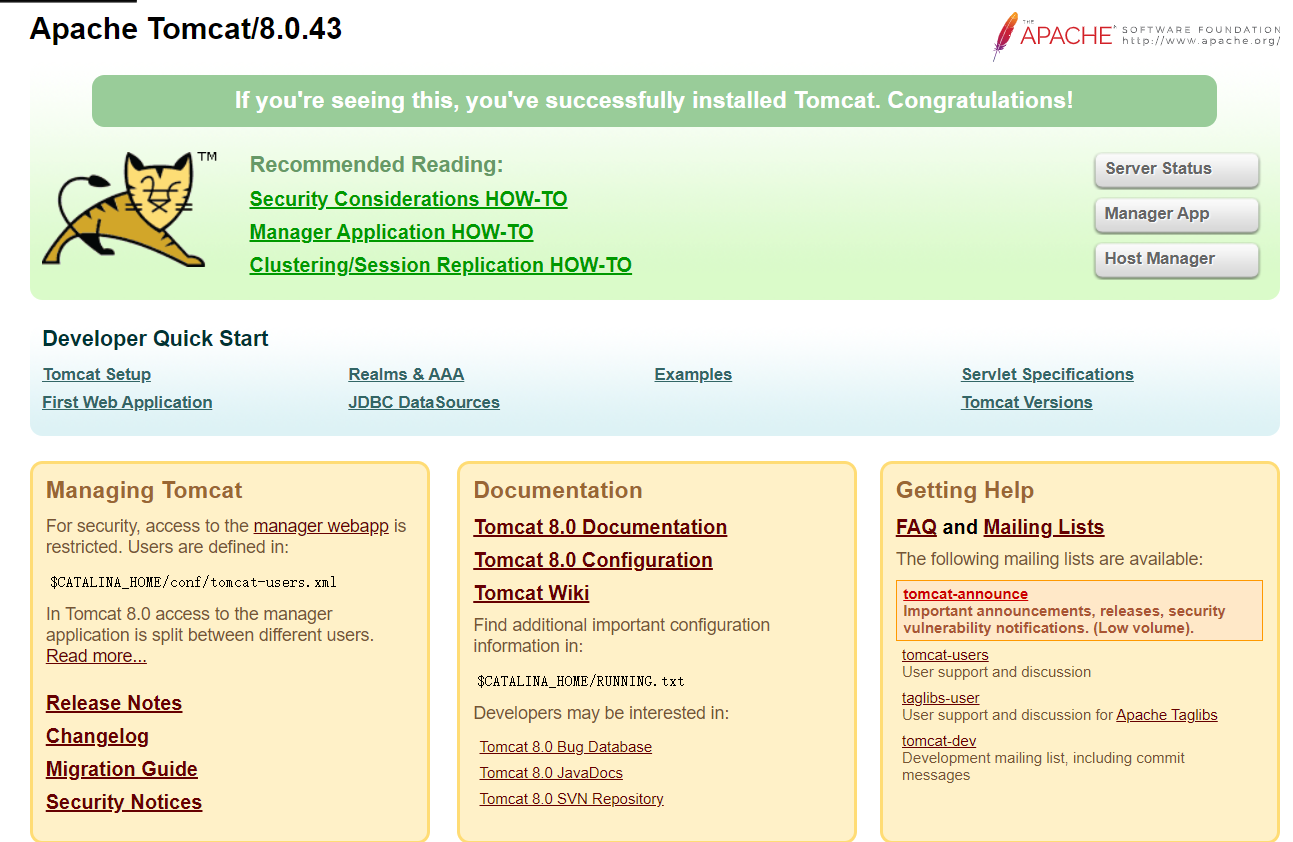Click 'Developers may be interested in:' text

coord(601,713)
